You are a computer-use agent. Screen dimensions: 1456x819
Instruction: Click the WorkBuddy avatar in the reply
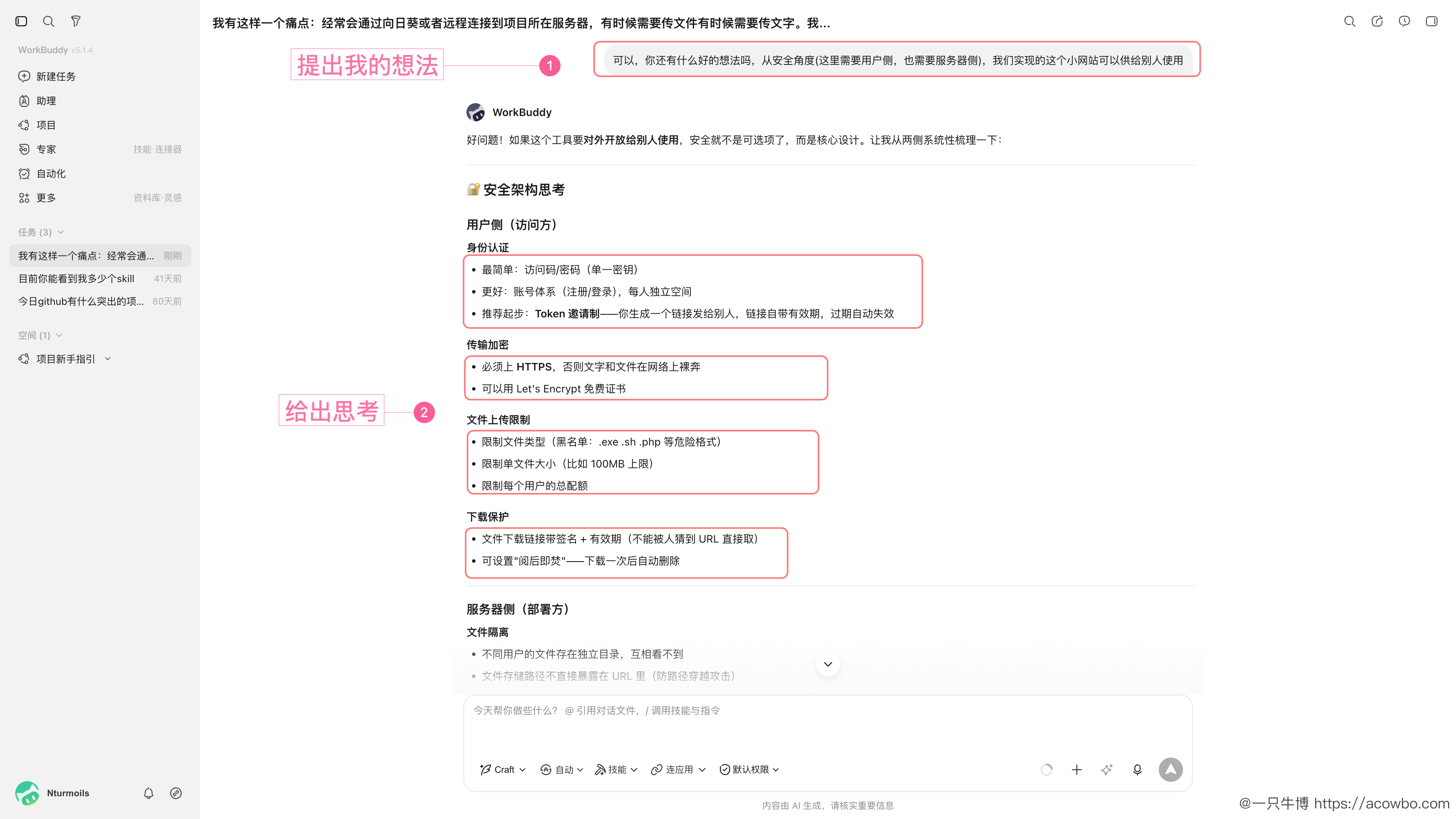pos(475,112)
